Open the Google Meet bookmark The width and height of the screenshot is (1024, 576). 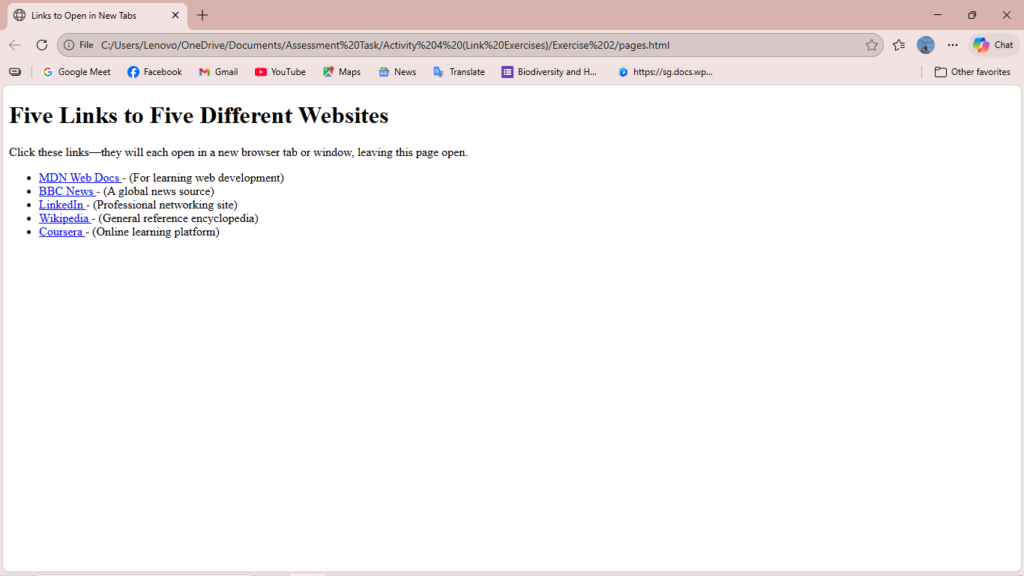tap(76, 72)
